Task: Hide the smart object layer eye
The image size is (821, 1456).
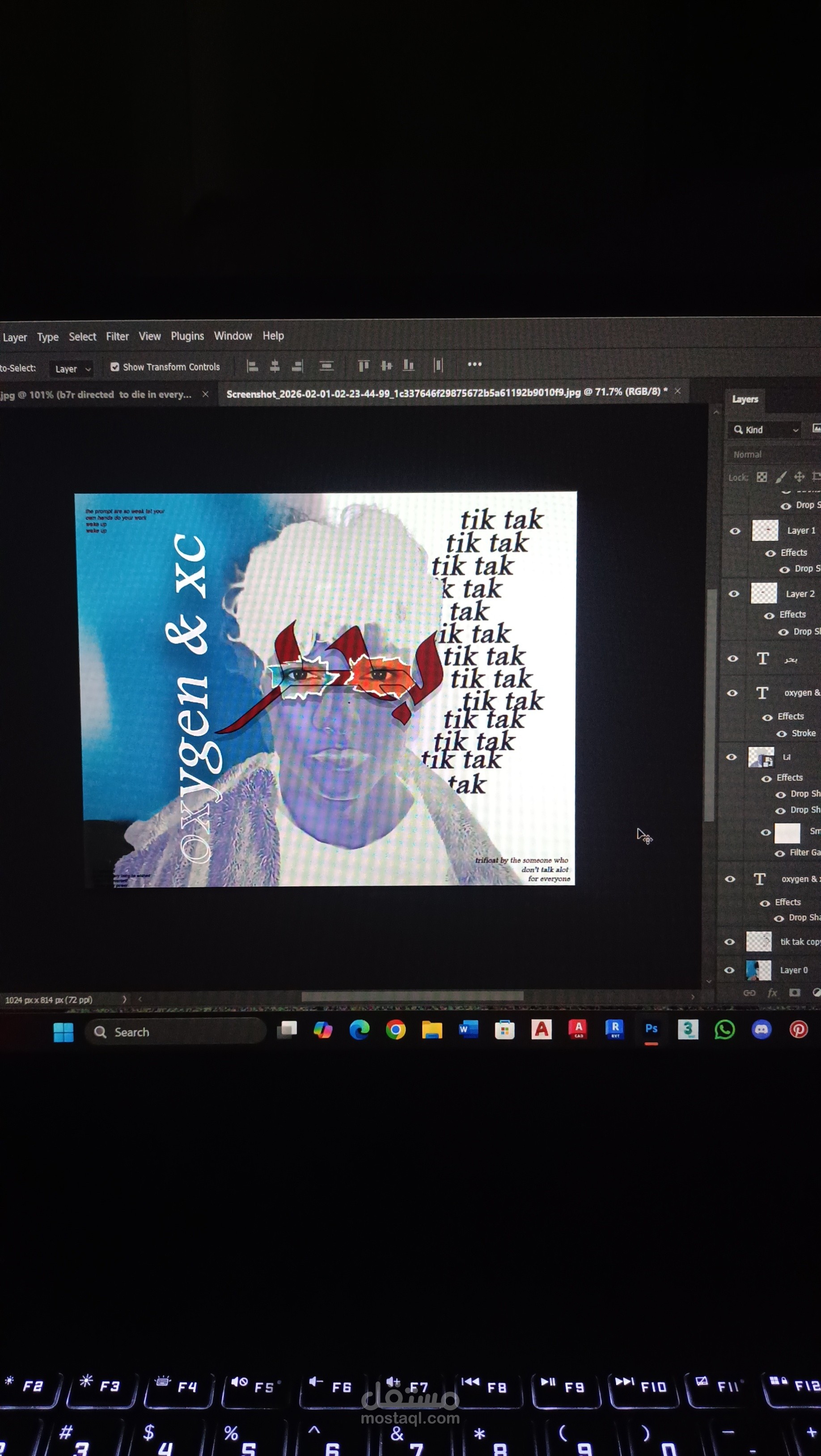Action: tap(731, 757)
